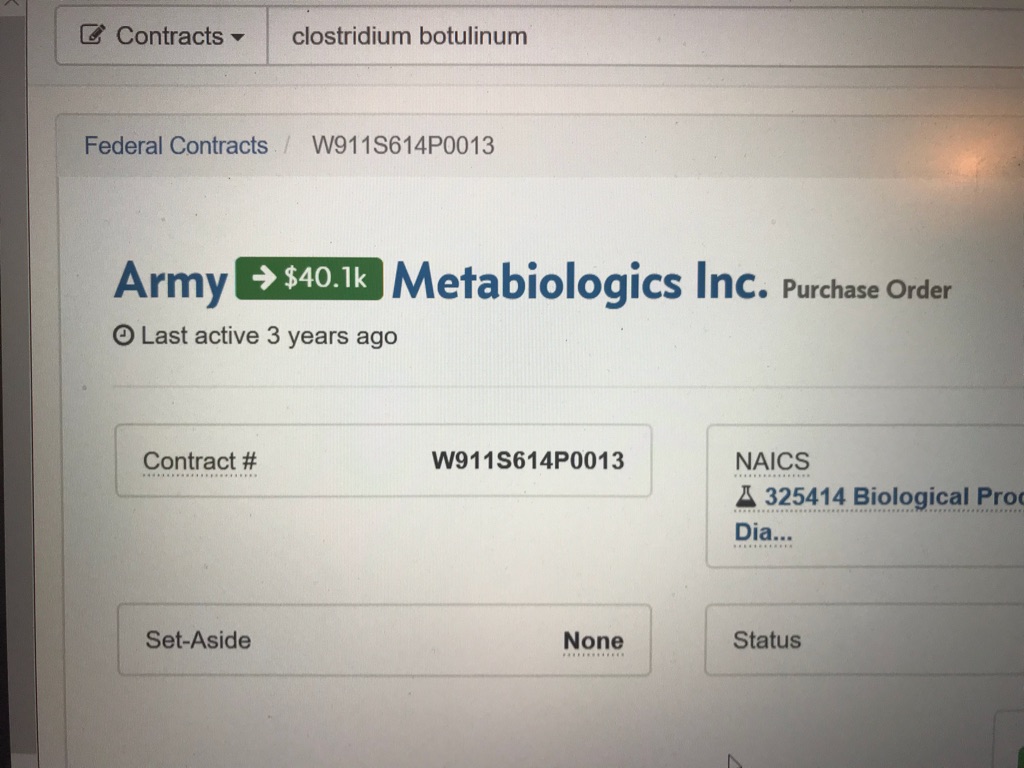Click the clock icon near Last active

pyautogui.click(x=124, y=336)
